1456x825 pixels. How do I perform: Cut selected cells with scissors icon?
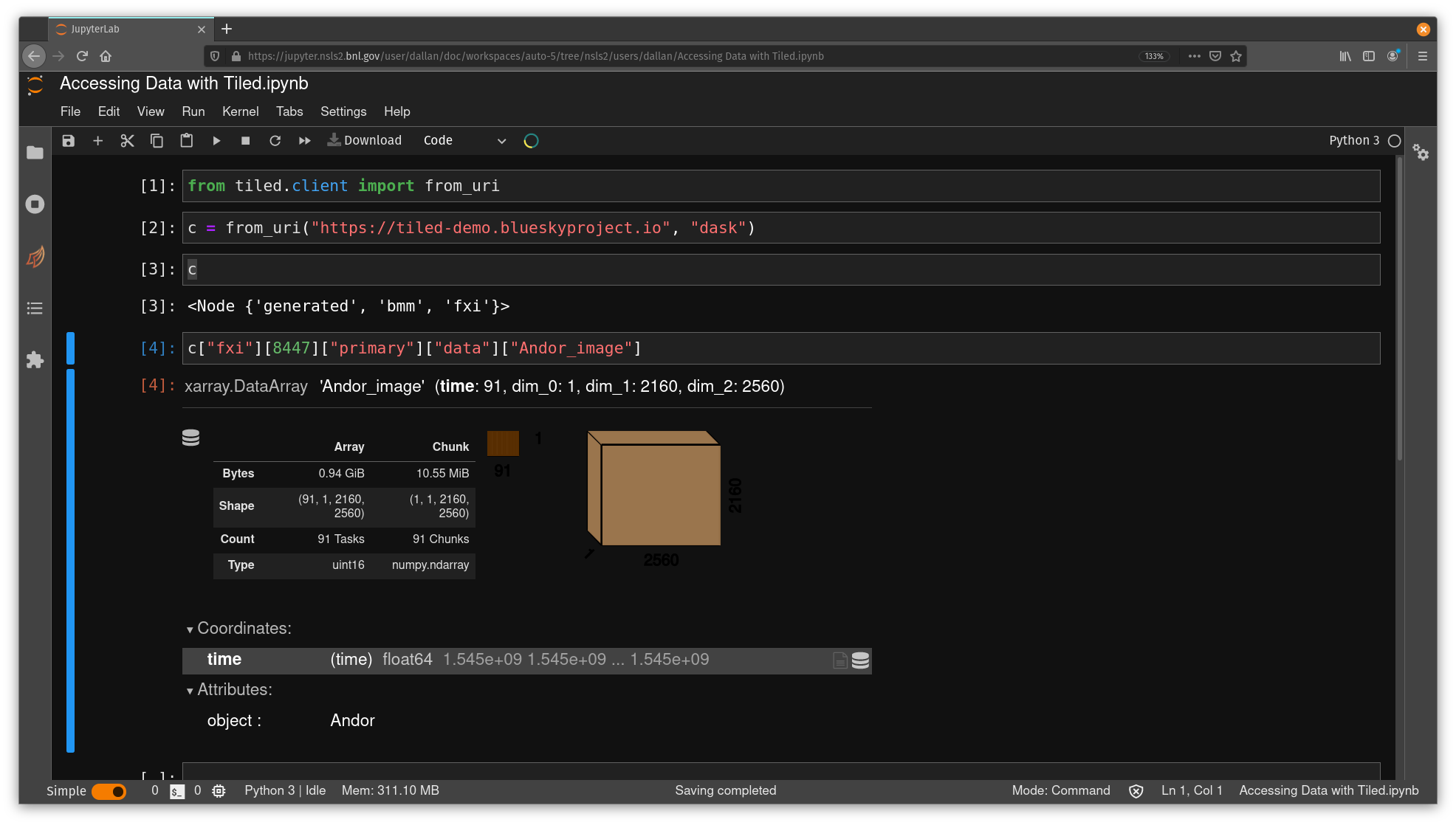[127, 140]
